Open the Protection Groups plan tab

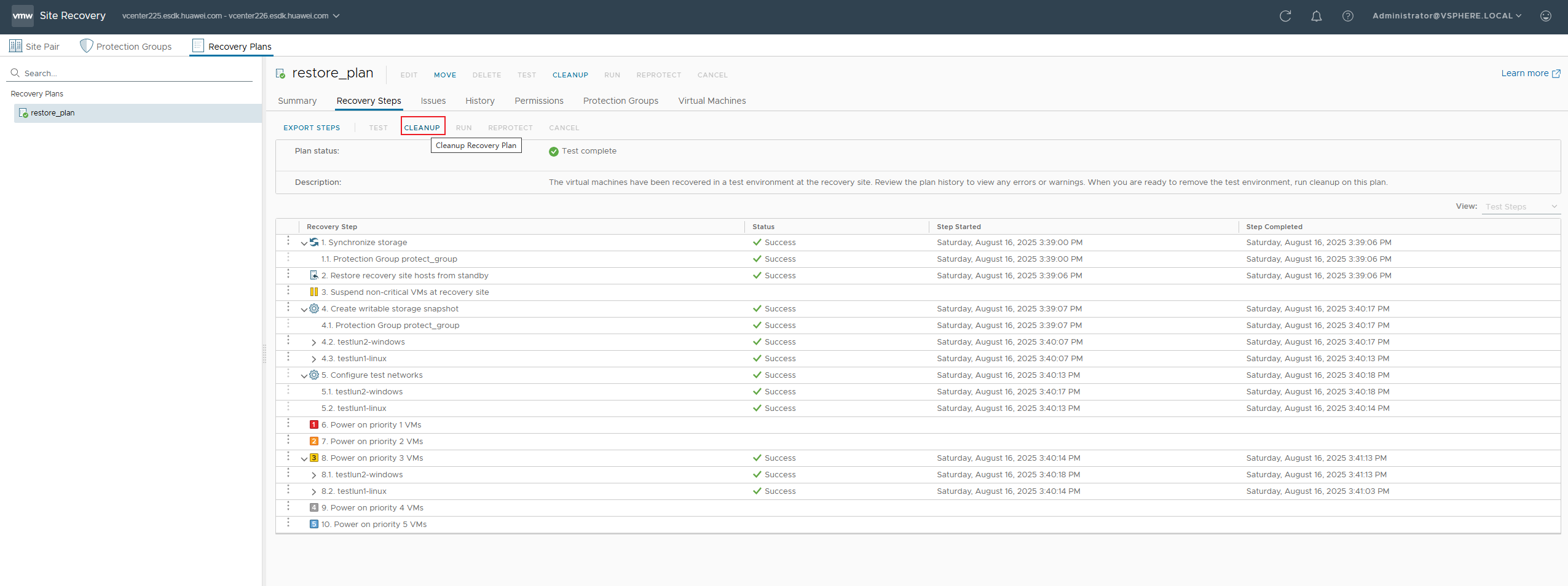point(621,101)
